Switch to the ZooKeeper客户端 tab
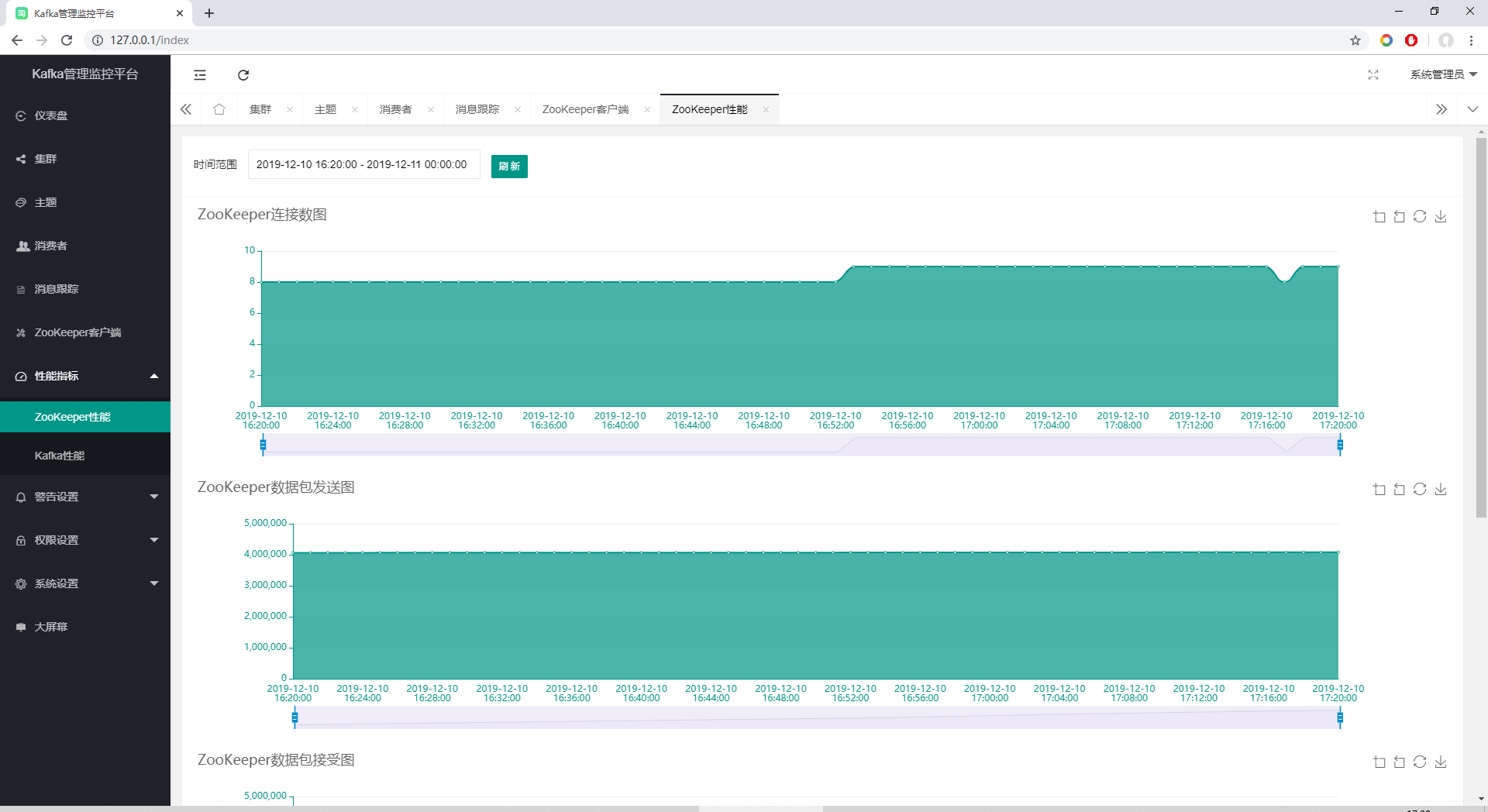The width and height of the screenshot is (1488, 812). coord(585,109)
